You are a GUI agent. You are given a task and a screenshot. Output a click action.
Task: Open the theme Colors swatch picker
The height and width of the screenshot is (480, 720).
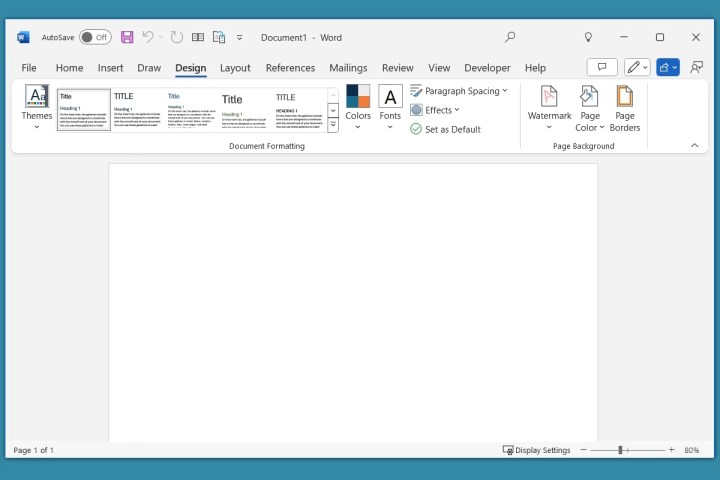coord(358,107)
